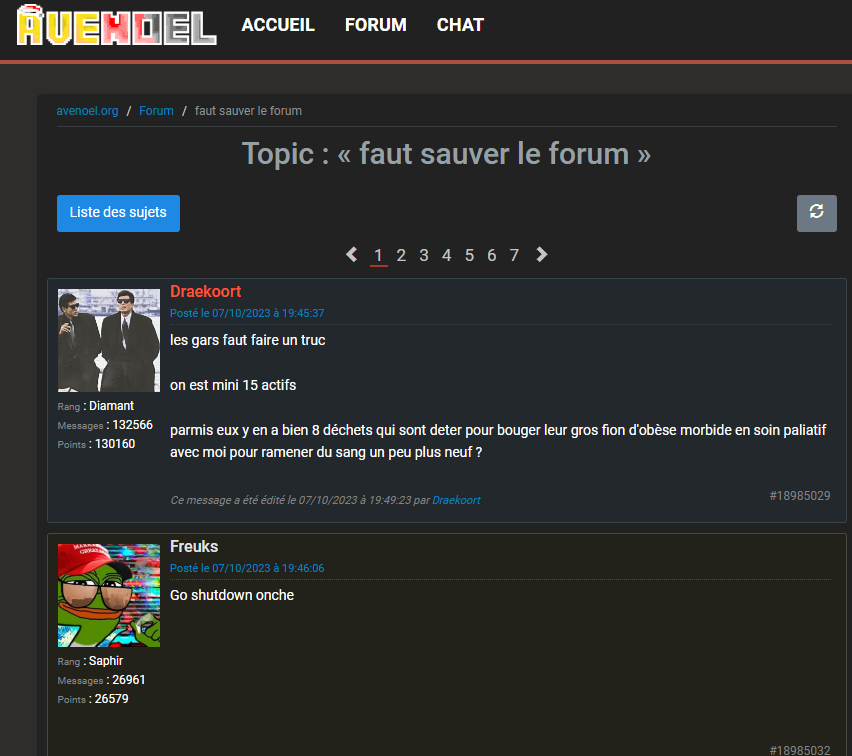Screen dimensions: 852x756
Task: Click Draekoort link in the edit notice
Action: [456, 500]
